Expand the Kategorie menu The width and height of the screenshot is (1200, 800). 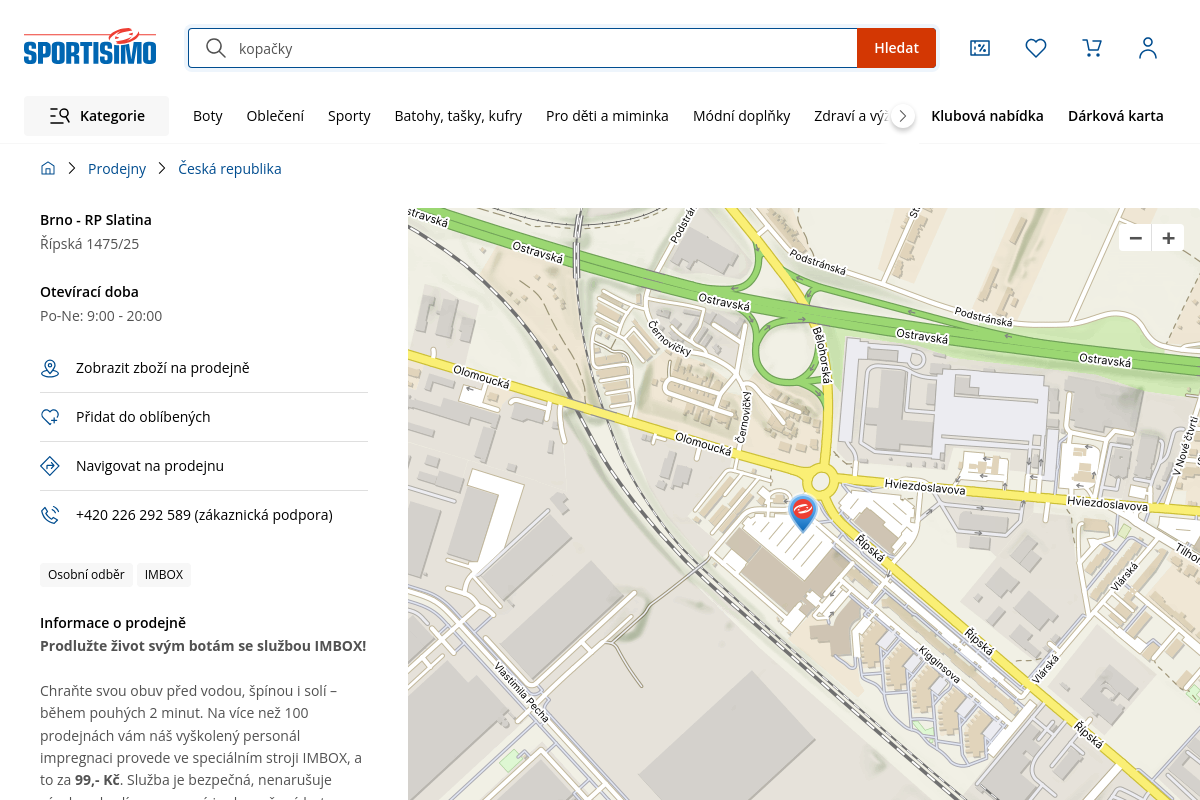click(x=97, y=116)
